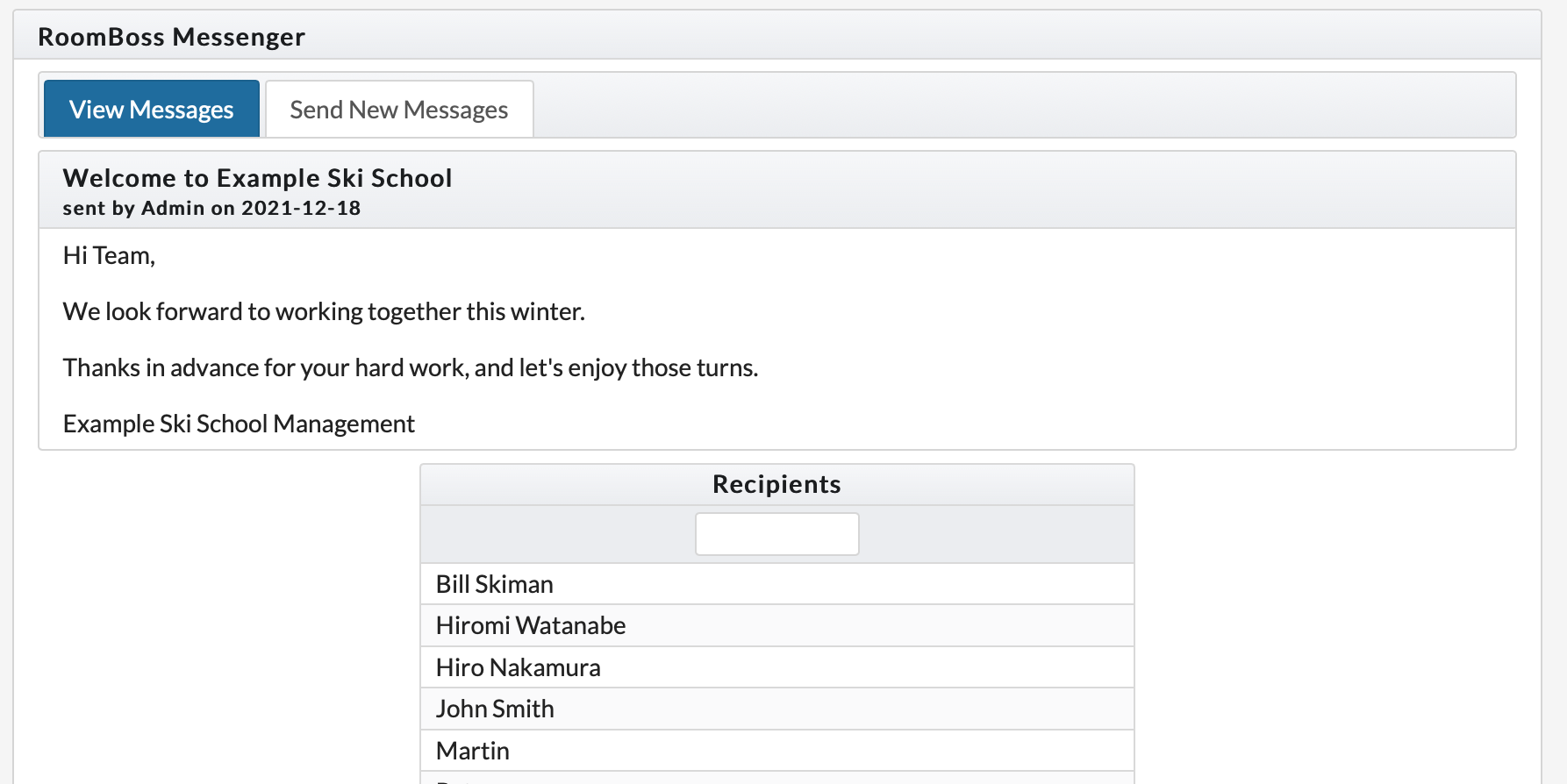Image resolution: width=1567 pixels, height=784 pixels.
Task: Click the Example Ski School Management signature
Action: coord(239,424)
